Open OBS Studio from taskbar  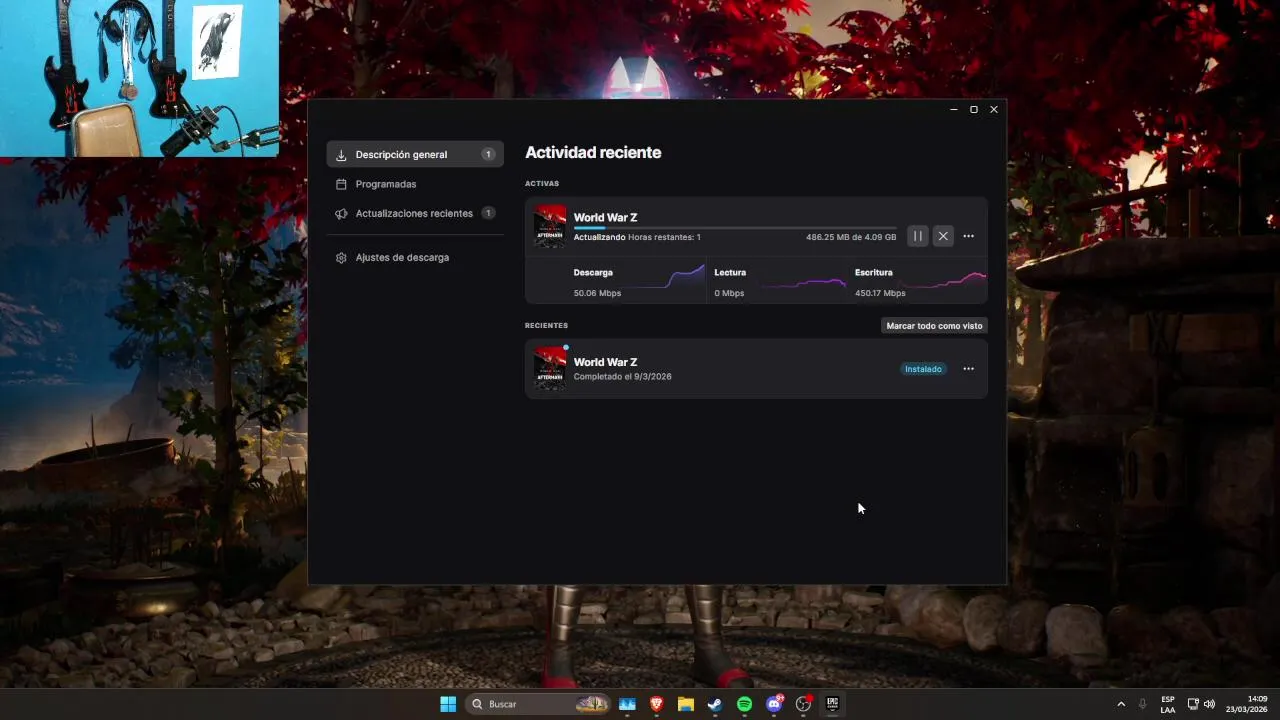(803, 704)
